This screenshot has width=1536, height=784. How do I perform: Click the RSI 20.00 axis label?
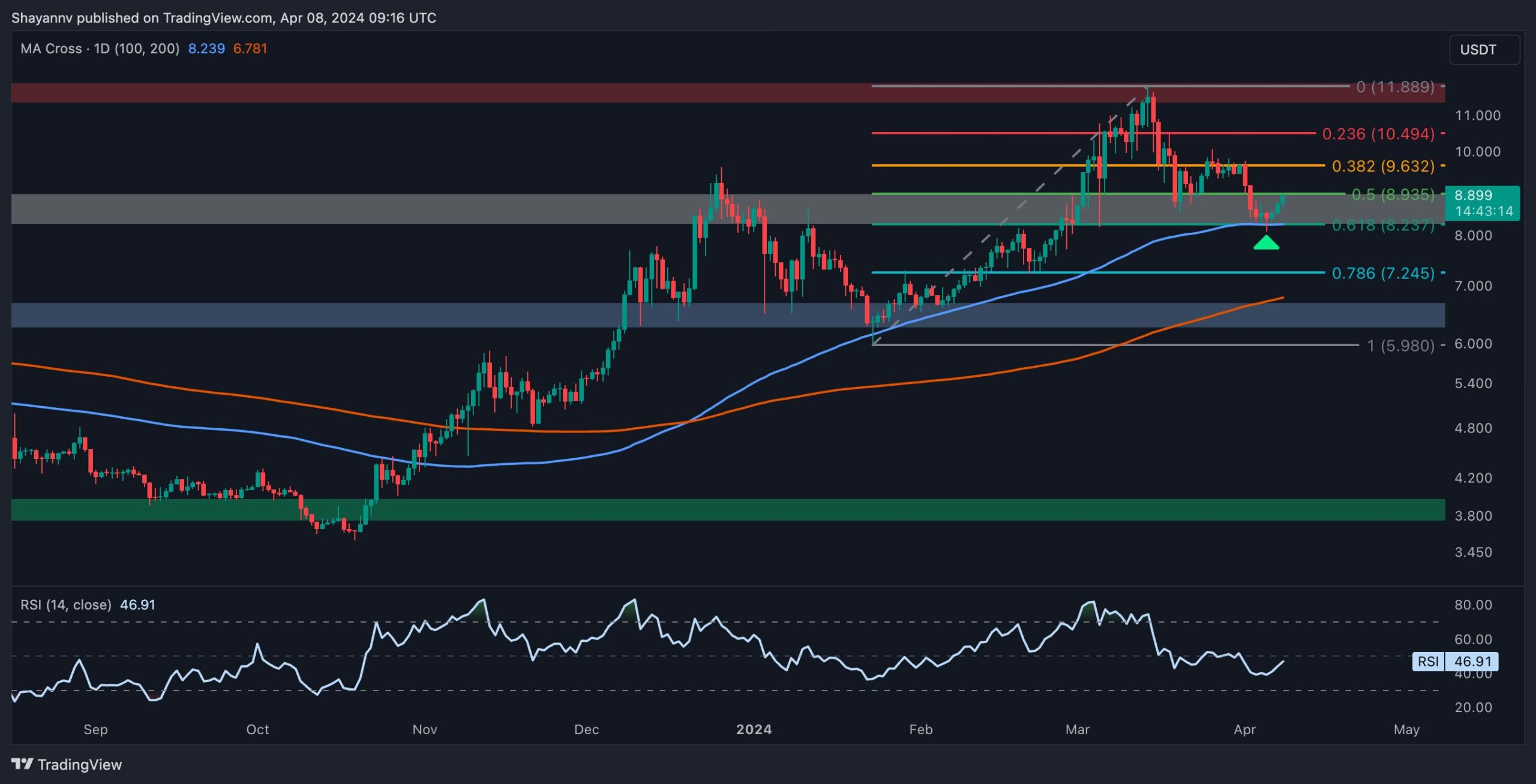pyautogui.click(x=1473, y=708)
